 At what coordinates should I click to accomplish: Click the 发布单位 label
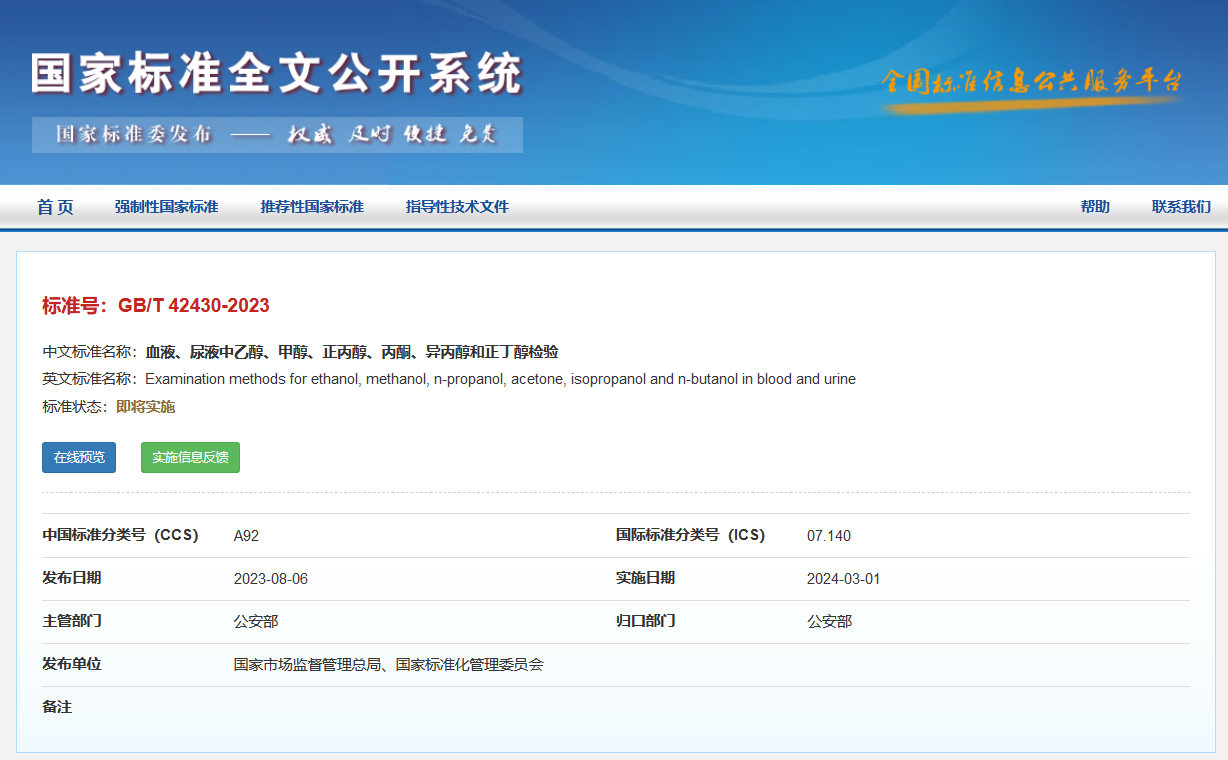point(72,664)
